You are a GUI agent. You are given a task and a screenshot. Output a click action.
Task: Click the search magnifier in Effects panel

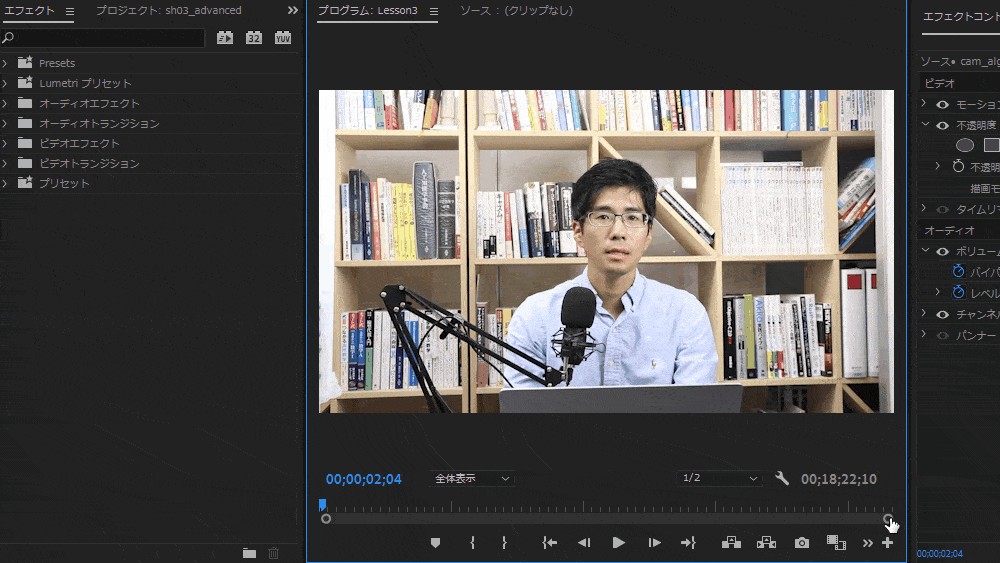(8, 38)
